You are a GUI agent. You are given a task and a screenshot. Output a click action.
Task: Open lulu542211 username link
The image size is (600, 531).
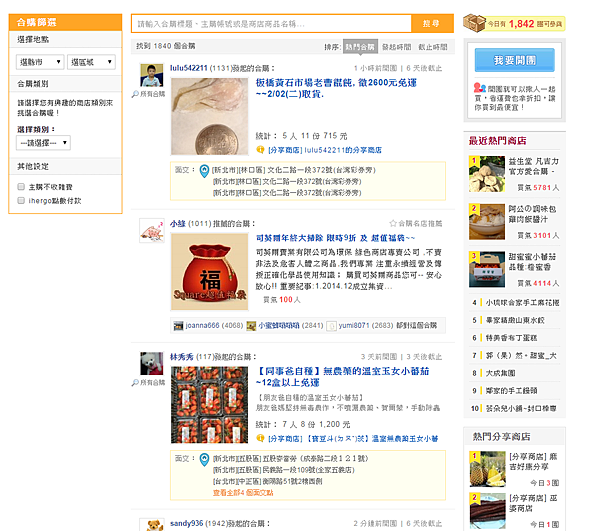(x=189, y=68)
